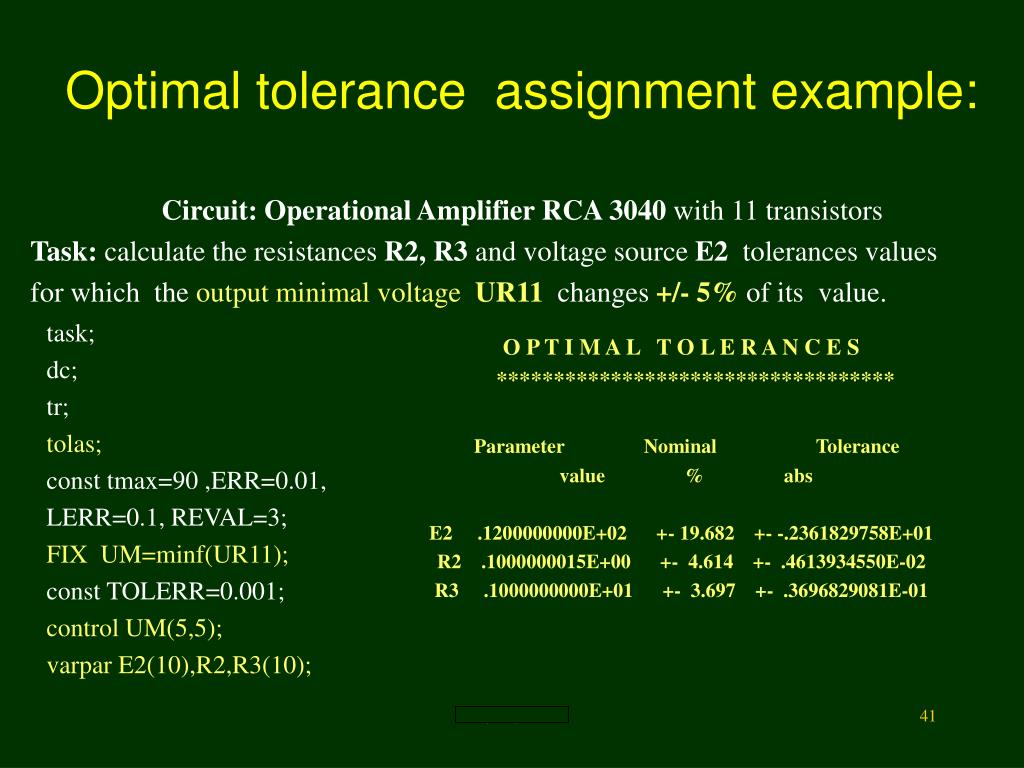Click nominal value '.1200000000E+02'

pos(552,534)
